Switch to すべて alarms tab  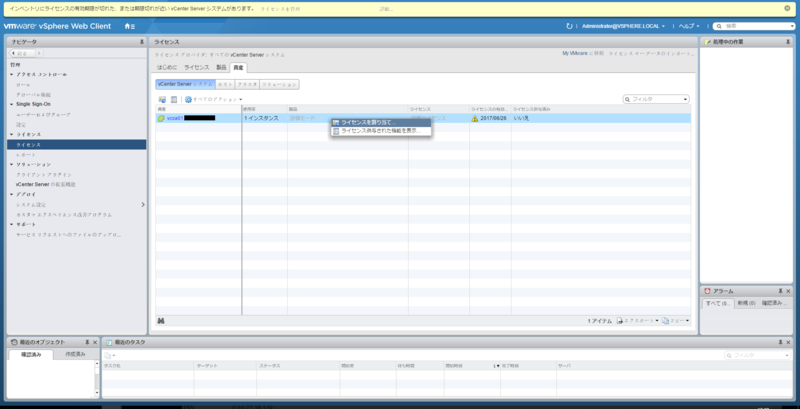[x=718, y=303]
